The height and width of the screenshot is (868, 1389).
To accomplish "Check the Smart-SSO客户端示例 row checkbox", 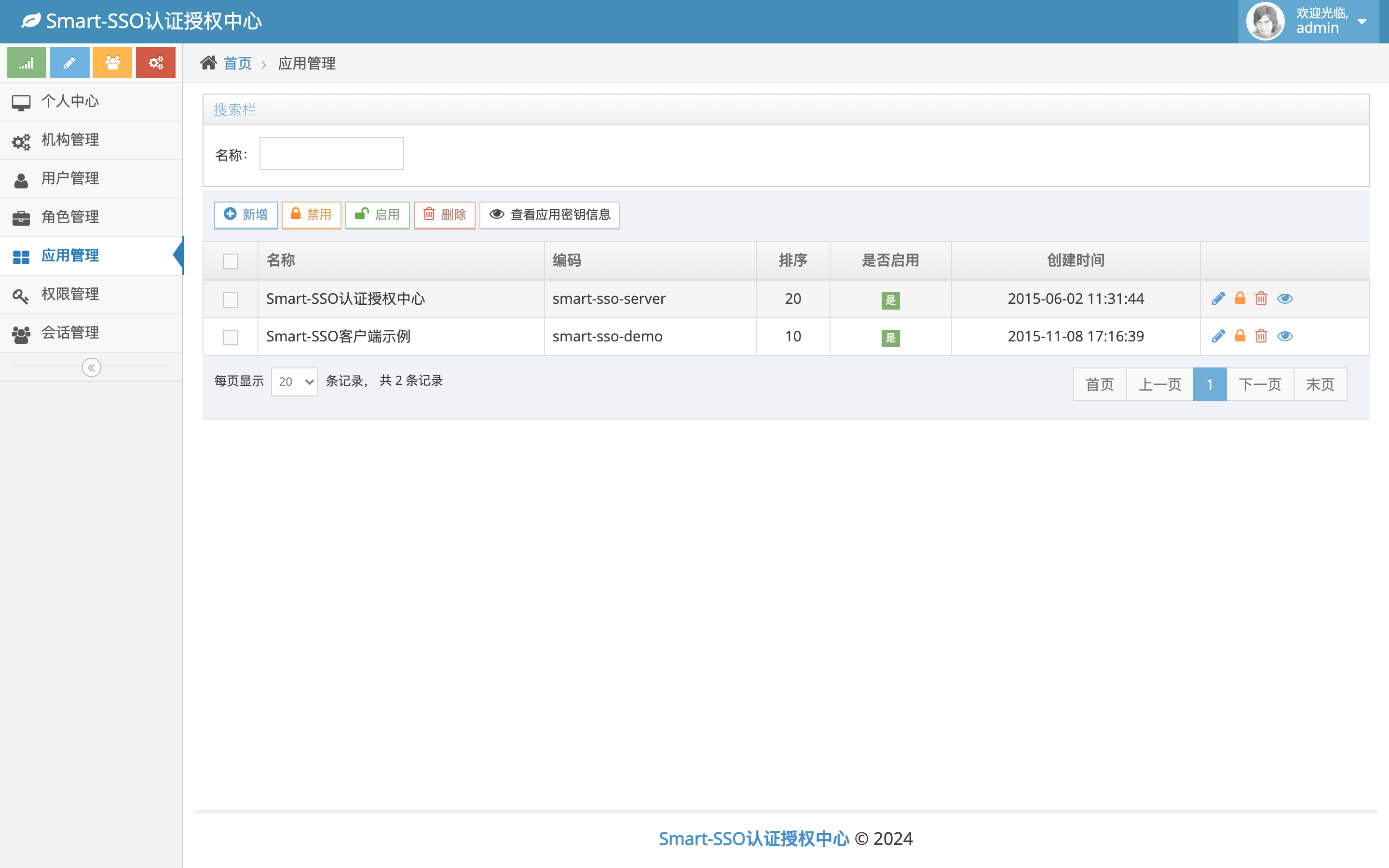I will (230, 337).
